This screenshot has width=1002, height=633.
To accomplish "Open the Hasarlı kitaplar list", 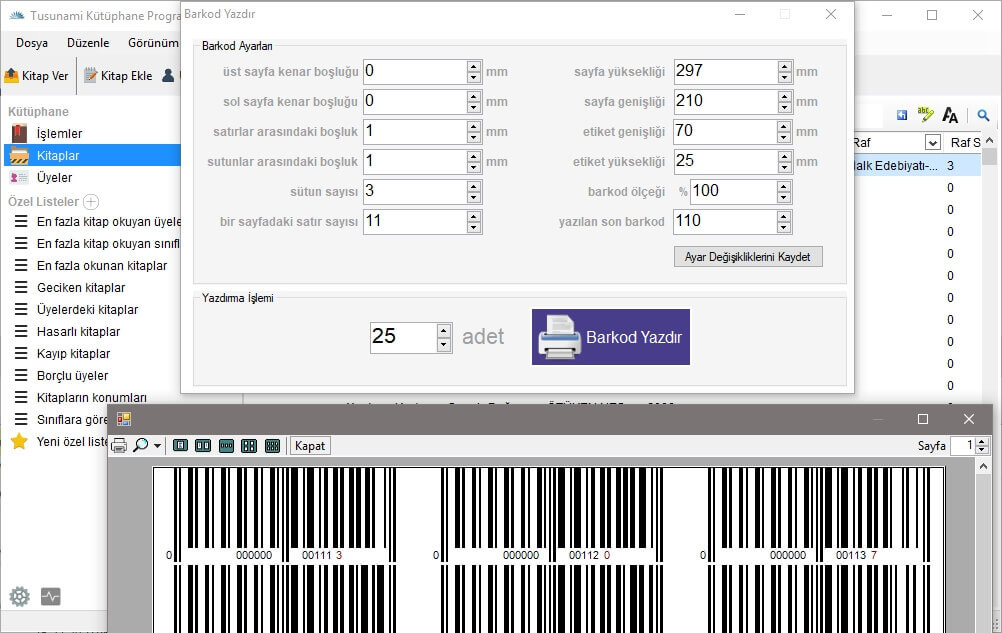I will [x=78, y=332].
